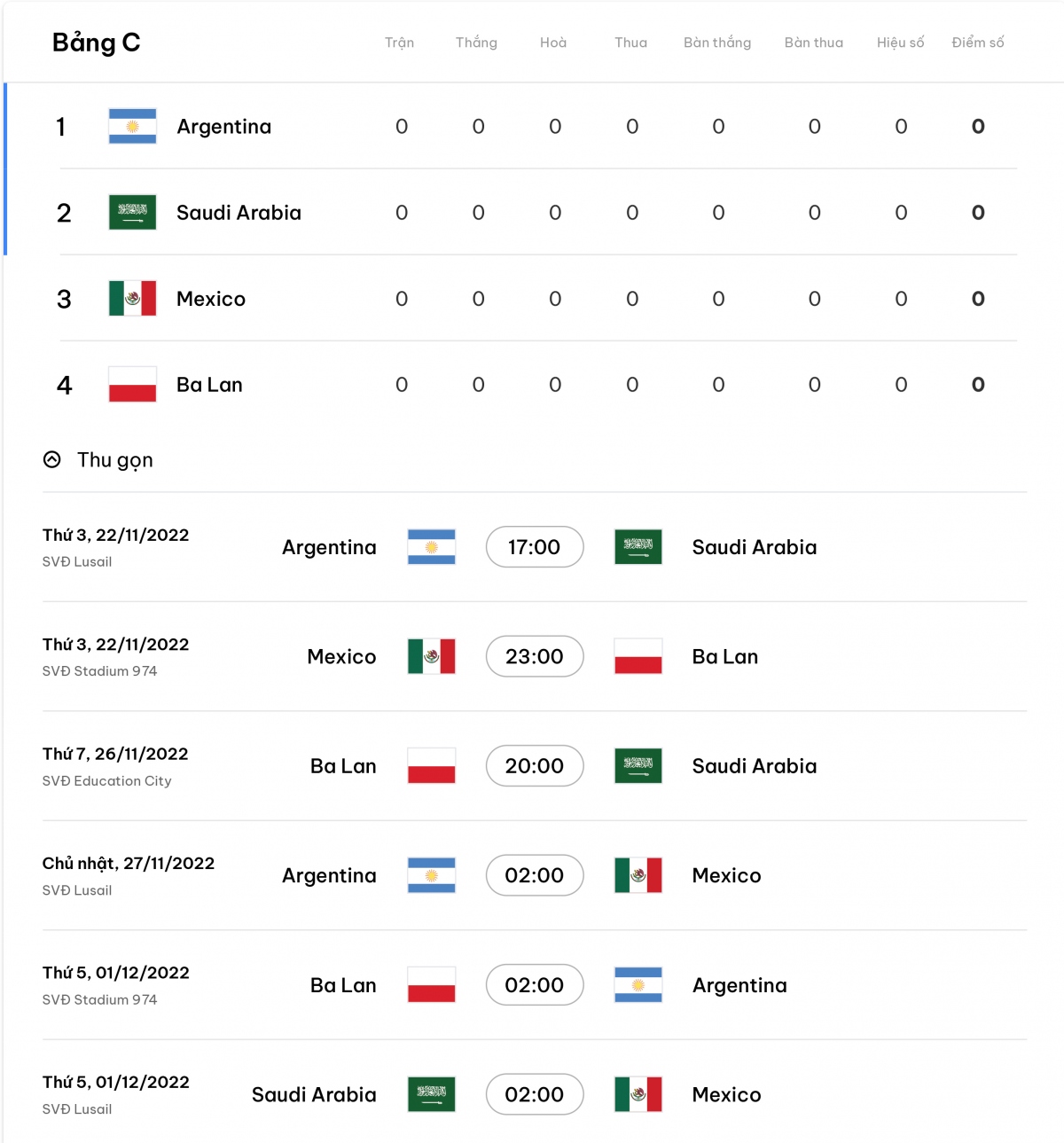Click the Argentina team name link
1064x1143 pixels.
pyautogui.click(x=224, y=126)
